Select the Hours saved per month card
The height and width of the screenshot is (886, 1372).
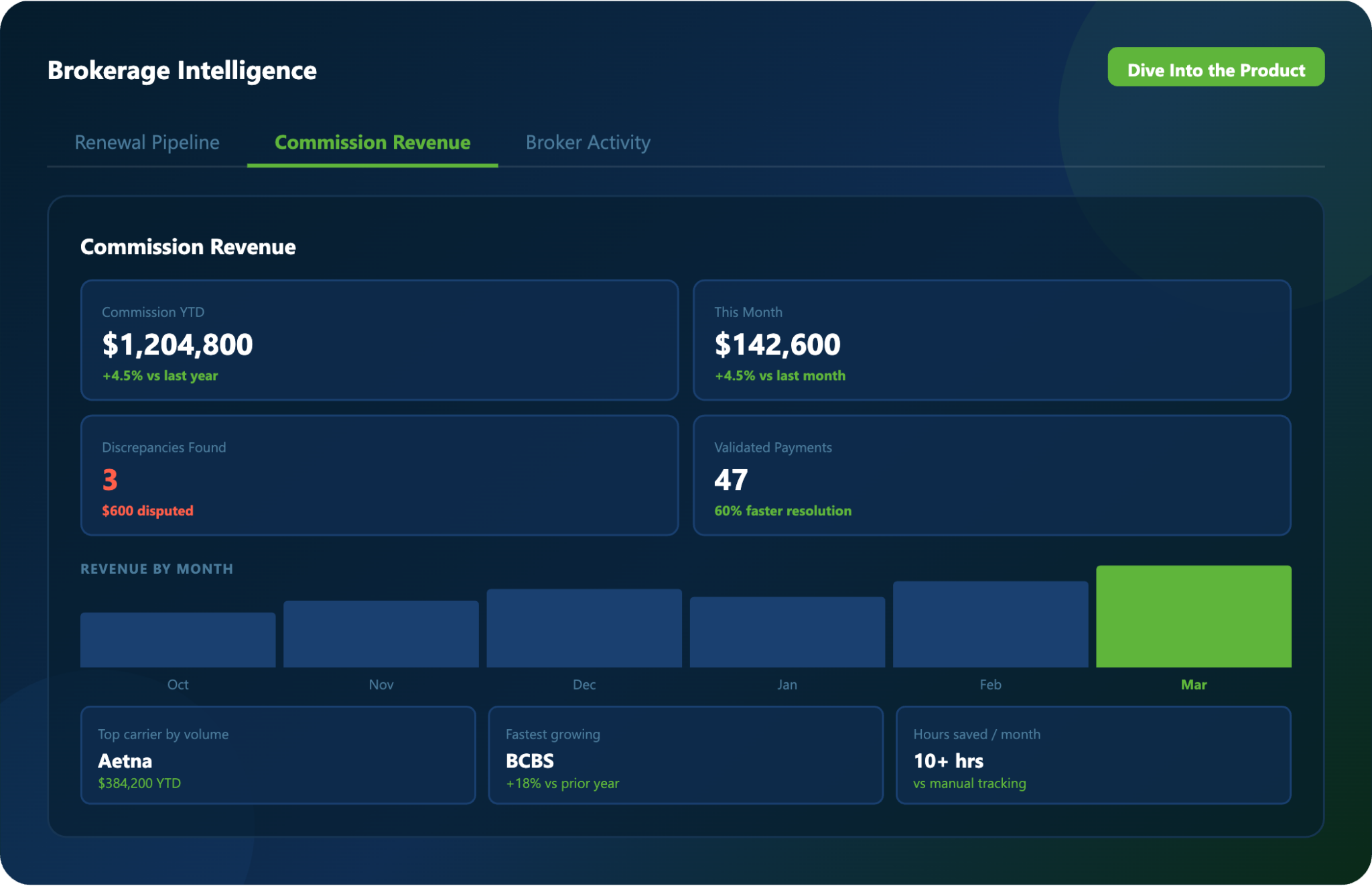1093,755
